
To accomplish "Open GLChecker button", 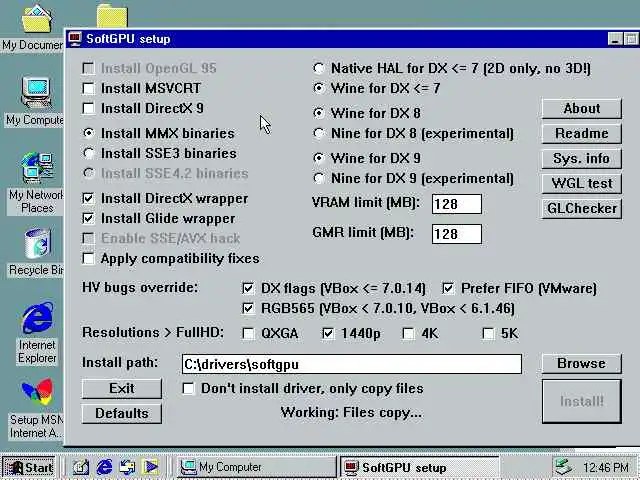I will click(x=582, y=209).
